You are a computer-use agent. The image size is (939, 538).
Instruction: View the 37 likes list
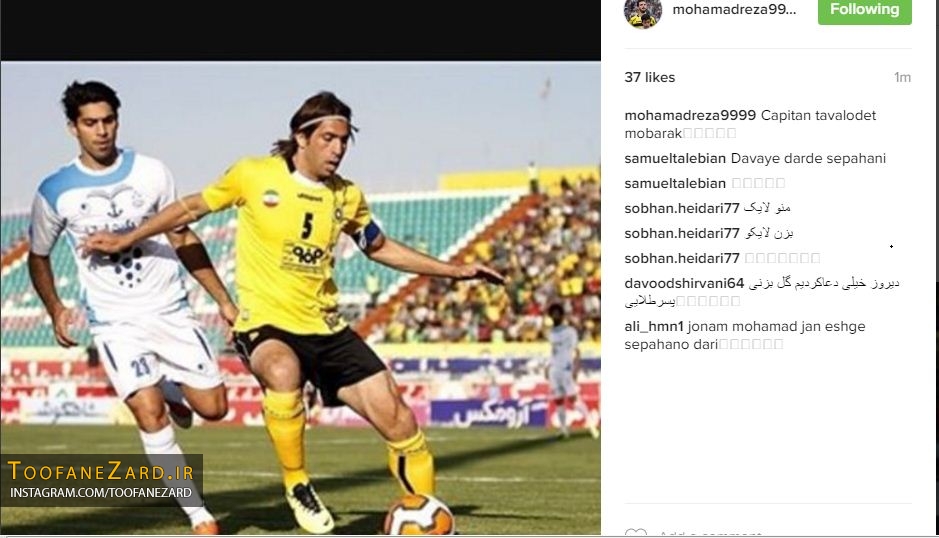(649, 77)
